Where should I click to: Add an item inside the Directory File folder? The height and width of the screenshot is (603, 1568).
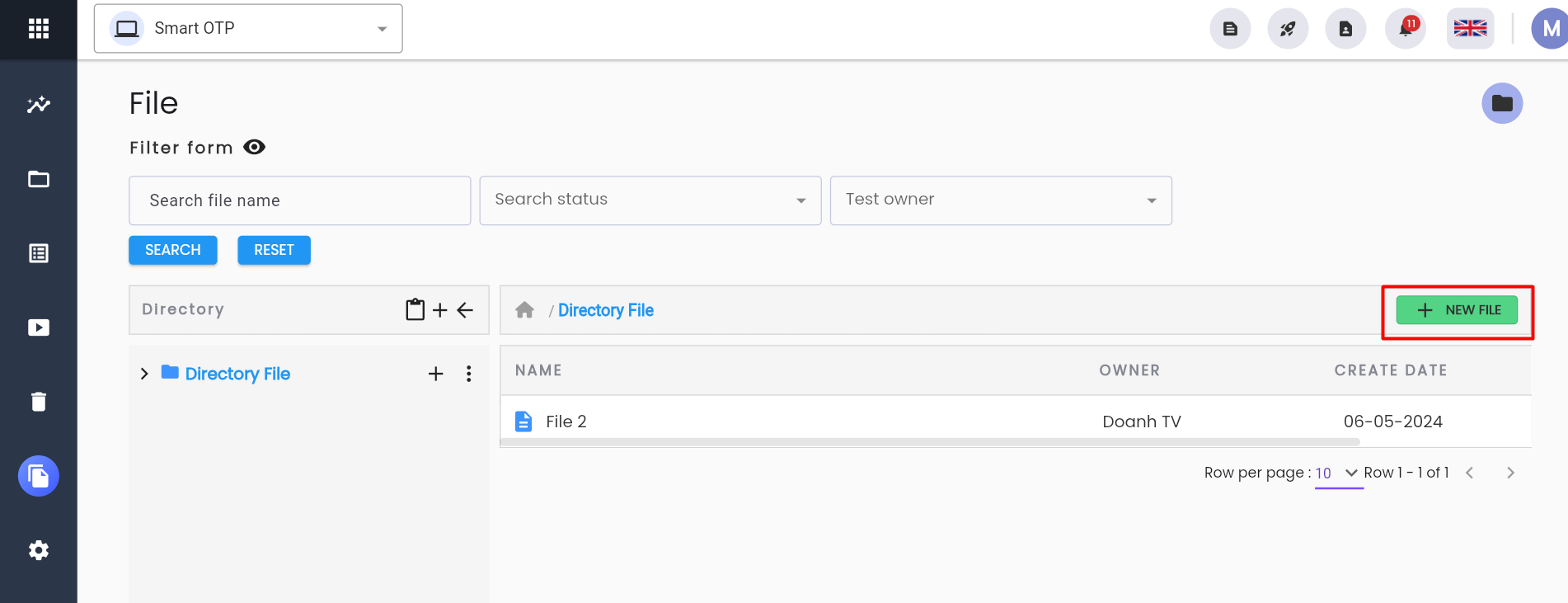click(x=436, y=374)
